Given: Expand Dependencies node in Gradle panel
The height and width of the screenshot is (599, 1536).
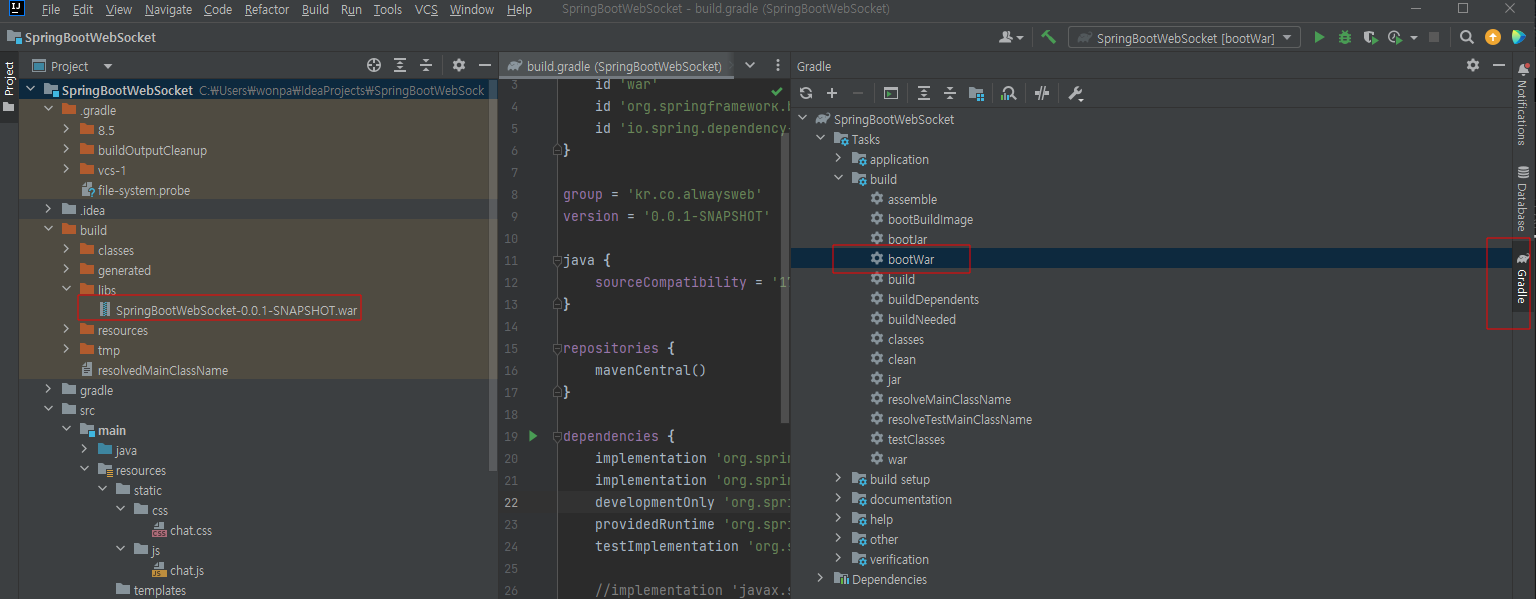Looking at the screenshot, I should pyautogui.click(x=821, y=579).
